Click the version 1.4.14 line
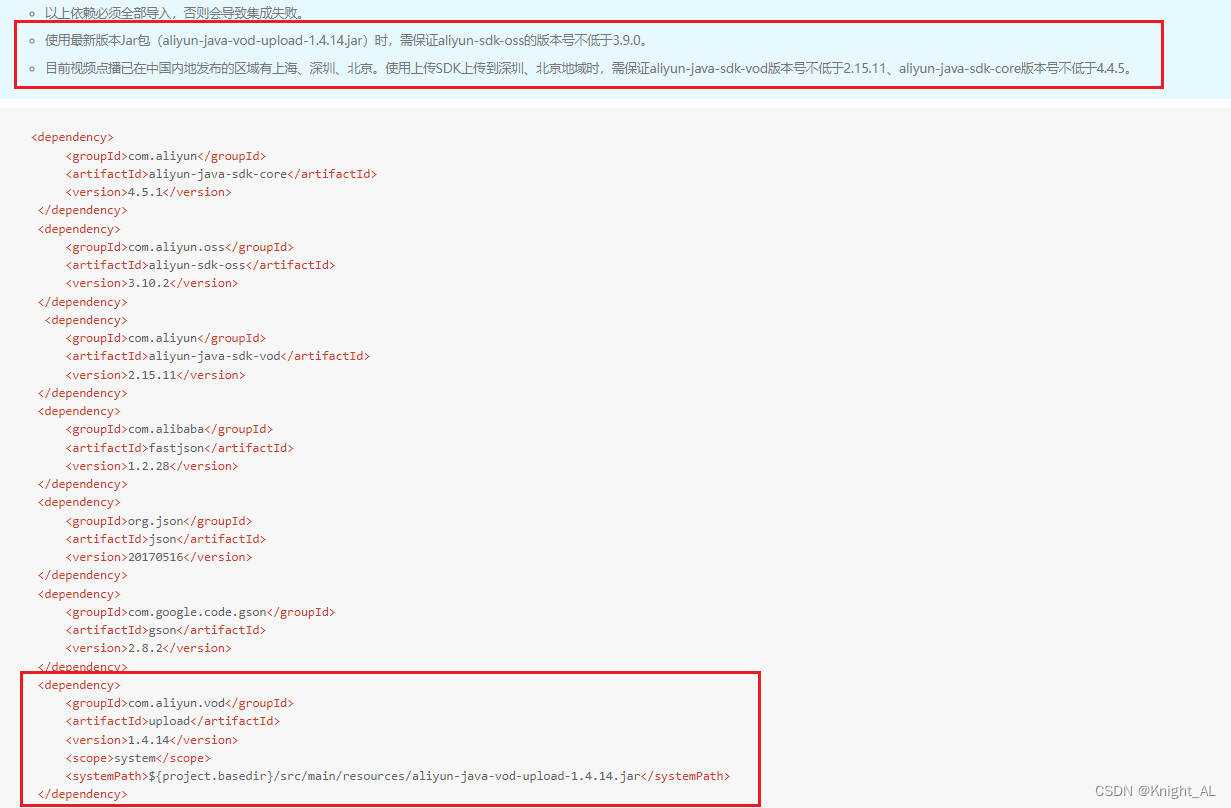Screen dimensions: 1231x808 coord(152,740)
